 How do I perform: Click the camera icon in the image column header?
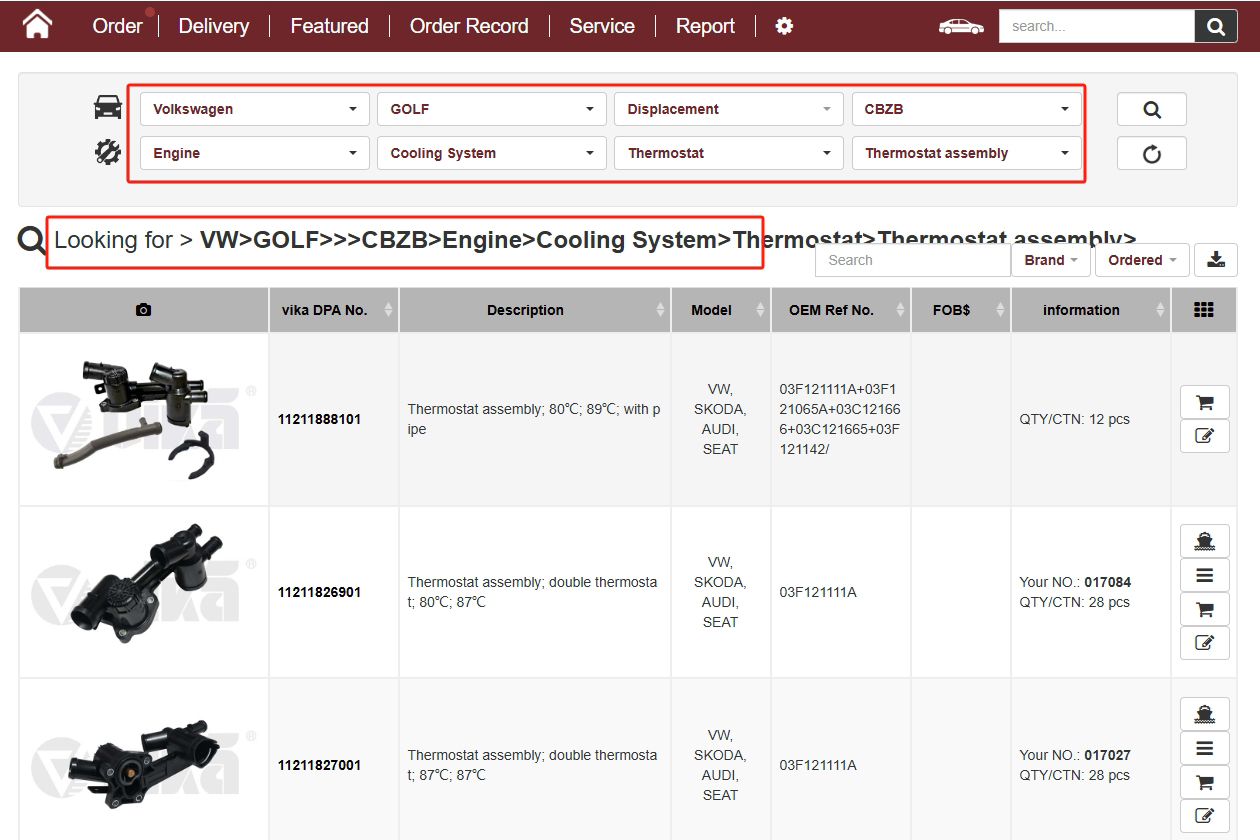[x=143, y=310]
